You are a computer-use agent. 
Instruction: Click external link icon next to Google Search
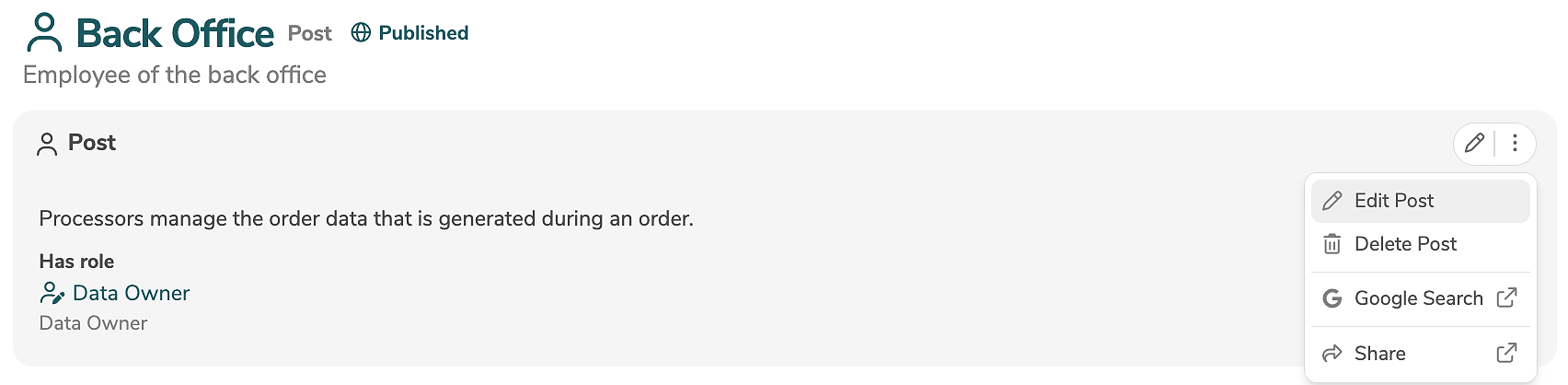[x=1506, y=298]
